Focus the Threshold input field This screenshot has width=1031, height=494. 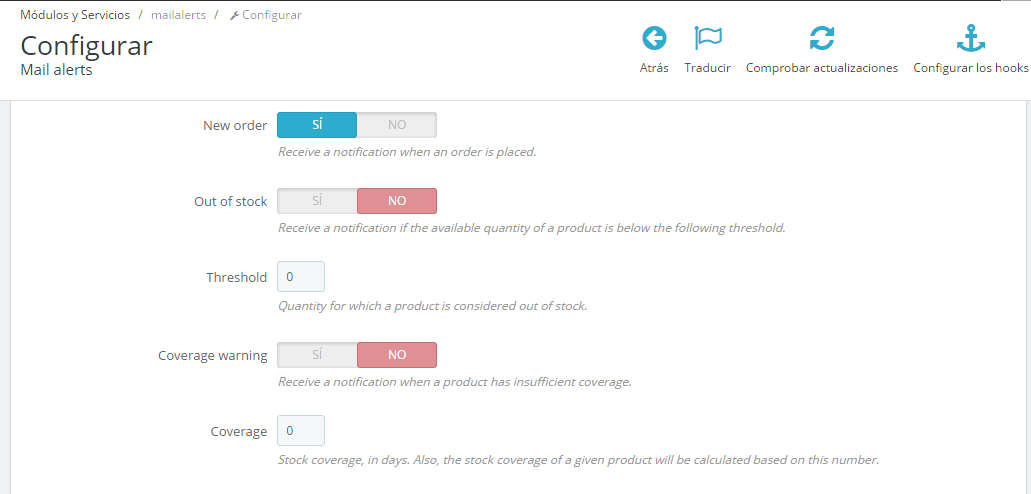pos(301,277)
